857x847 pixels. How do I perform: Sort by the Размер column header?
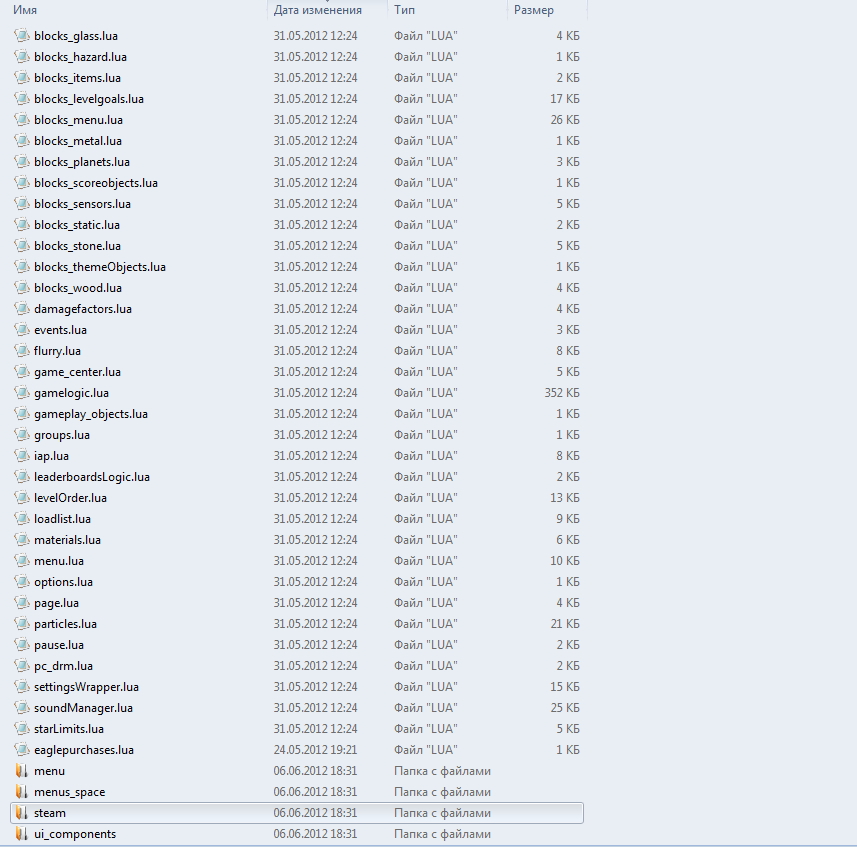[548, 10]
